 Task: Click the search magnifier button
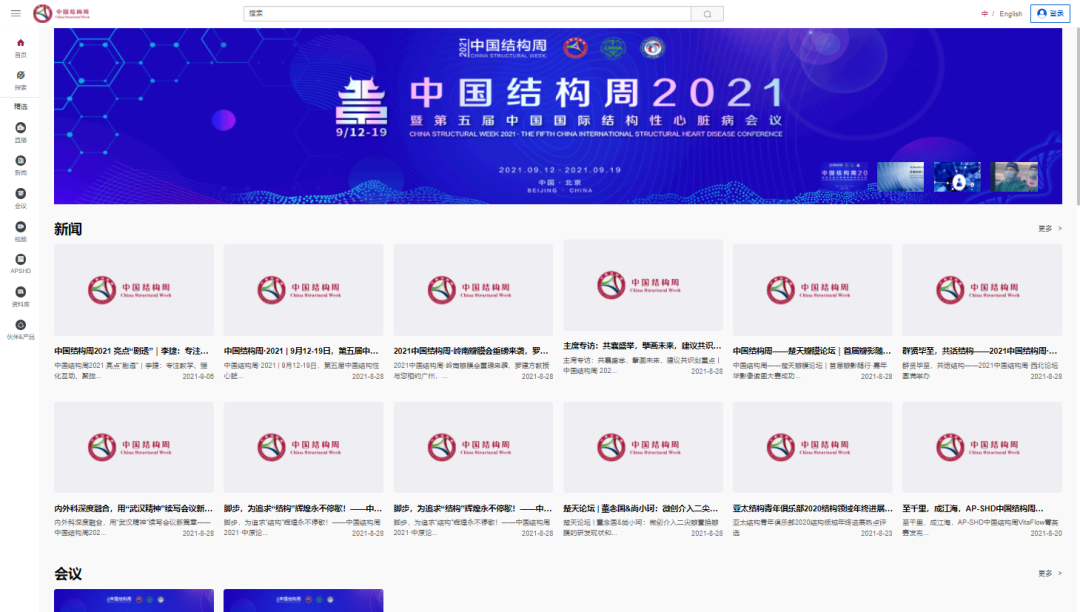coord(707,14)
